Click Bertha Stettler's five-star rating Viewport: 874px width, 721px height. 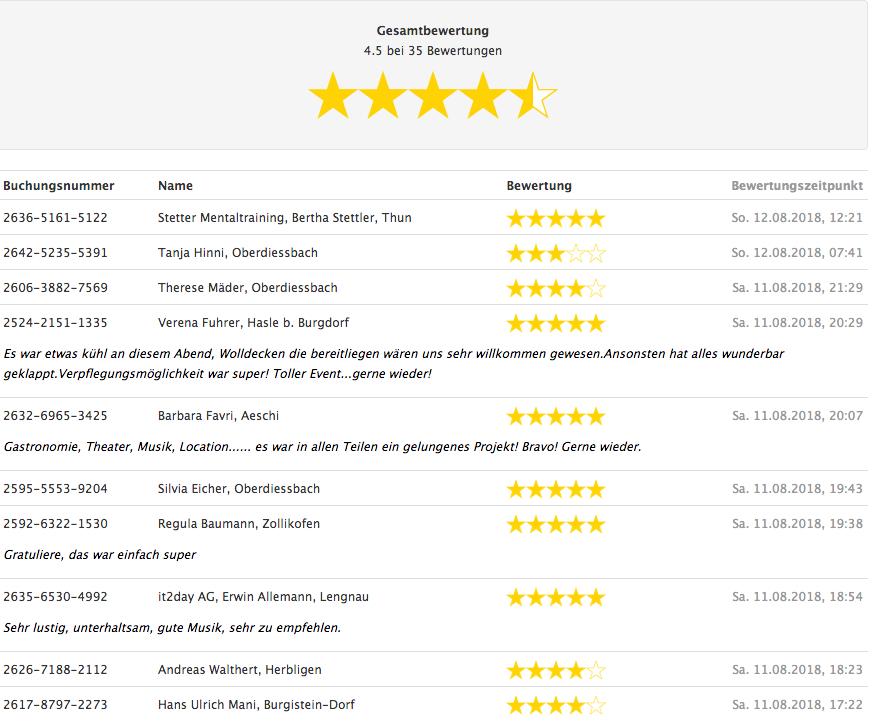556,218
